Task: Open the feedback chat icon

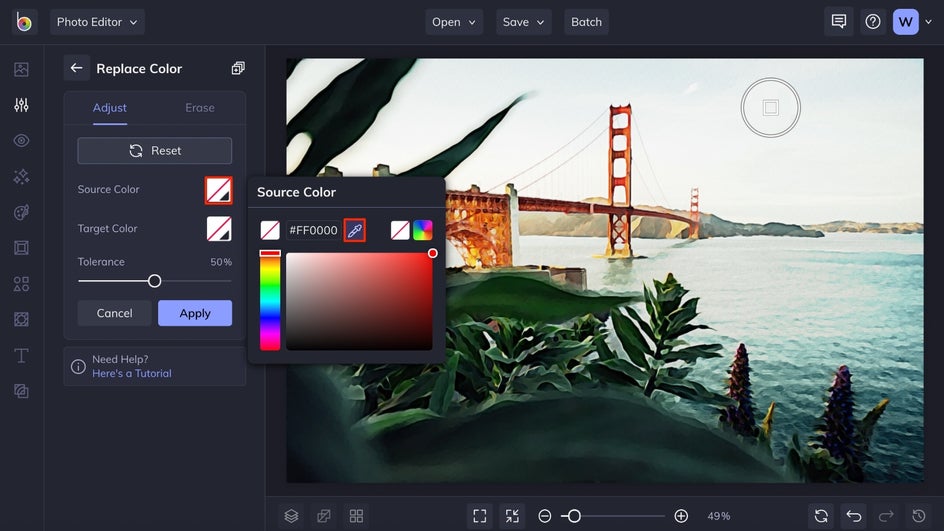Action: (839, 22)
